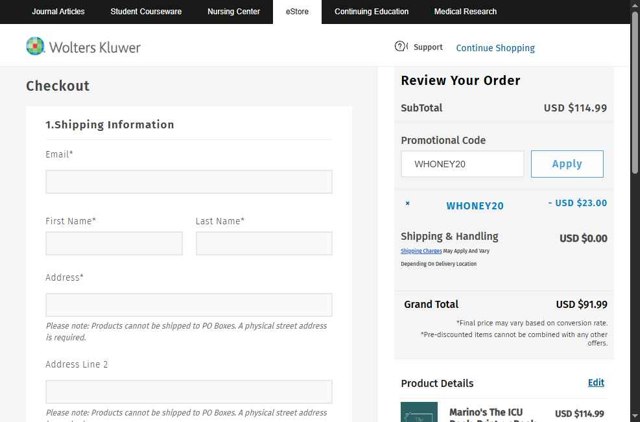The width and height of the screenshot is (640, 422).
Task: Go to the Nursing Center tab
Action: 233,11
